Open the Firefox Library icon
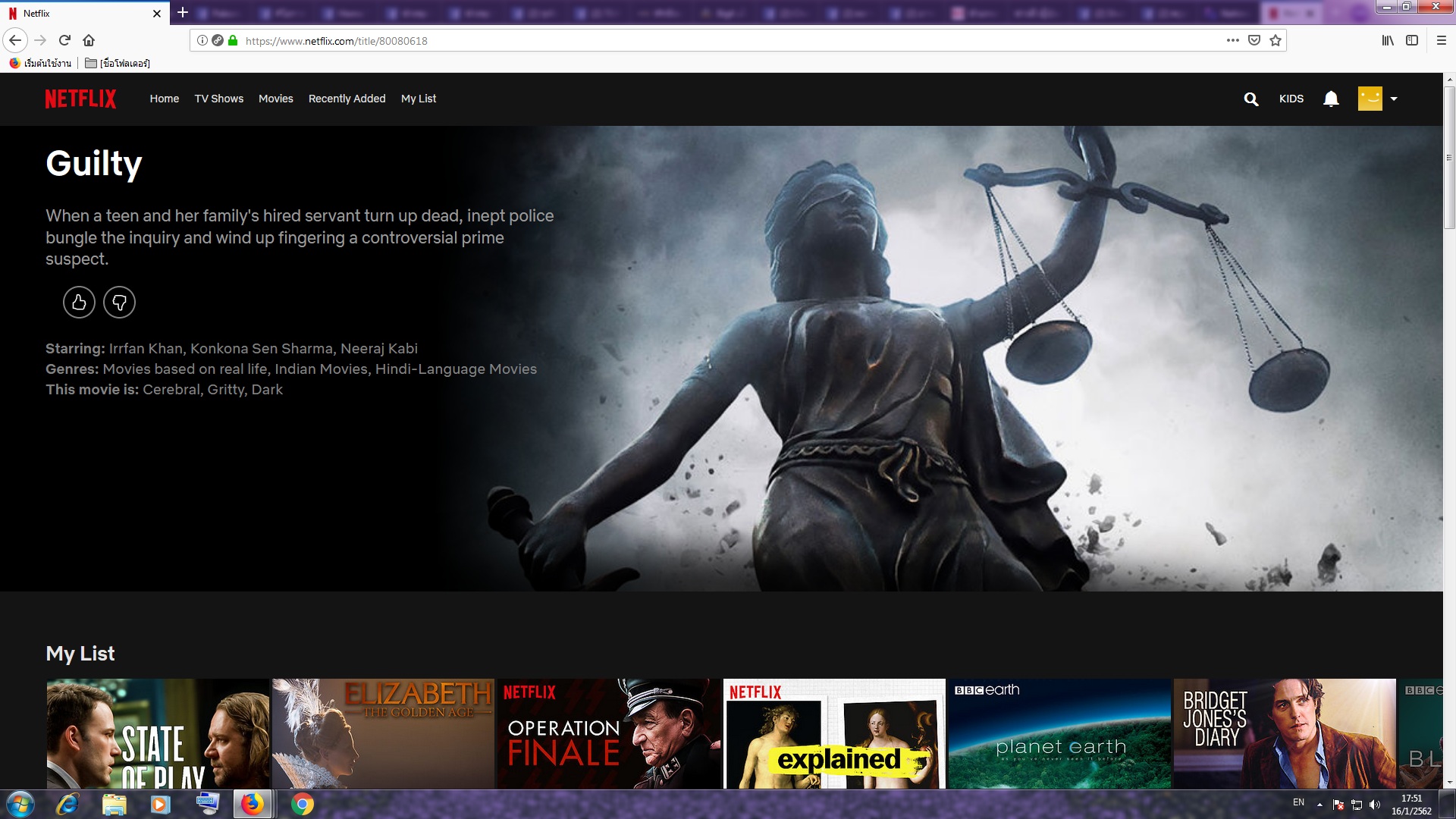1456x819 pixels. pyautogui.click(x=1388, y=40)
